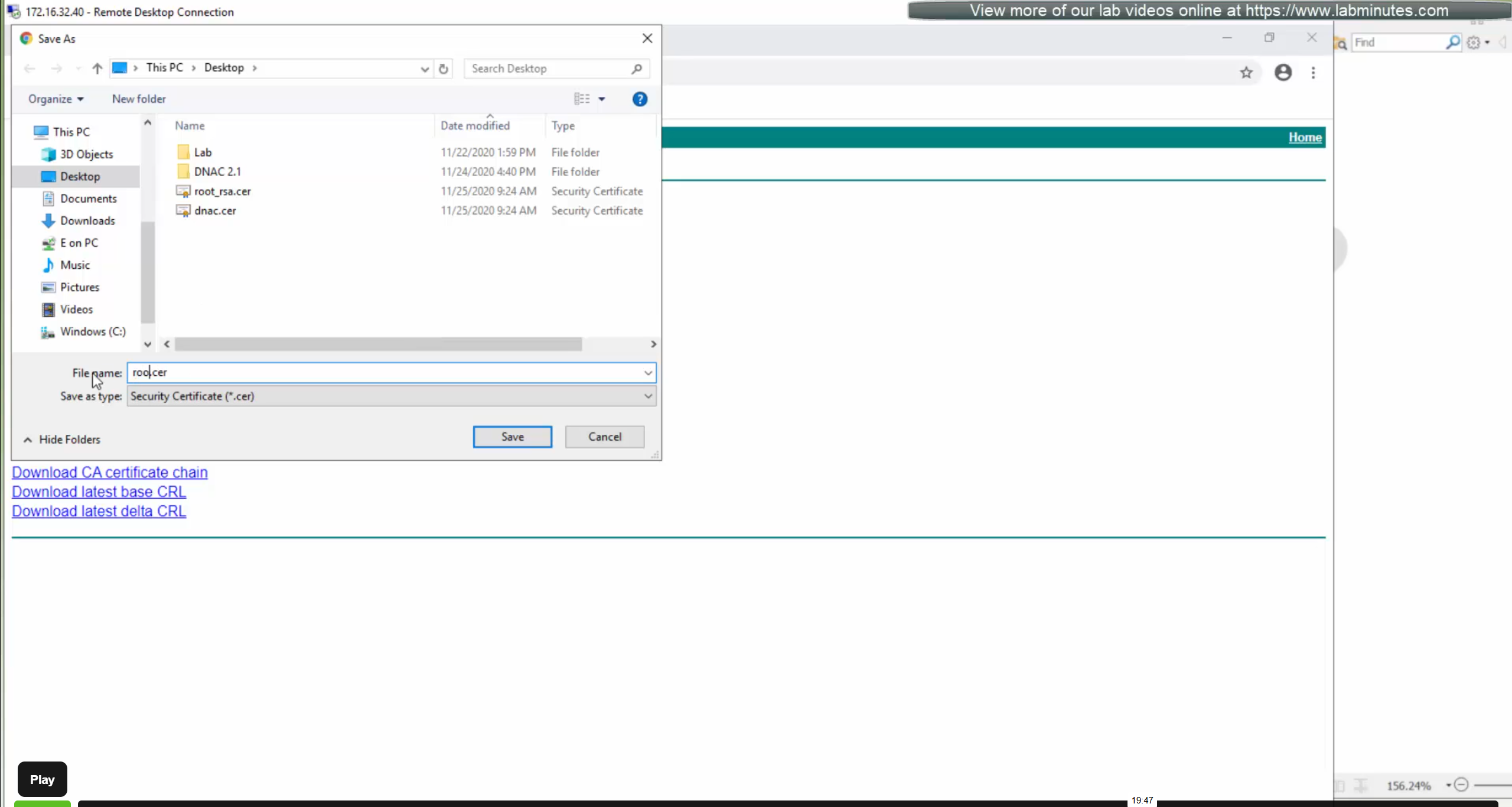Click Download CA certificate chain link
This screenshot has width=1512, height=807.
pos(110,473)
